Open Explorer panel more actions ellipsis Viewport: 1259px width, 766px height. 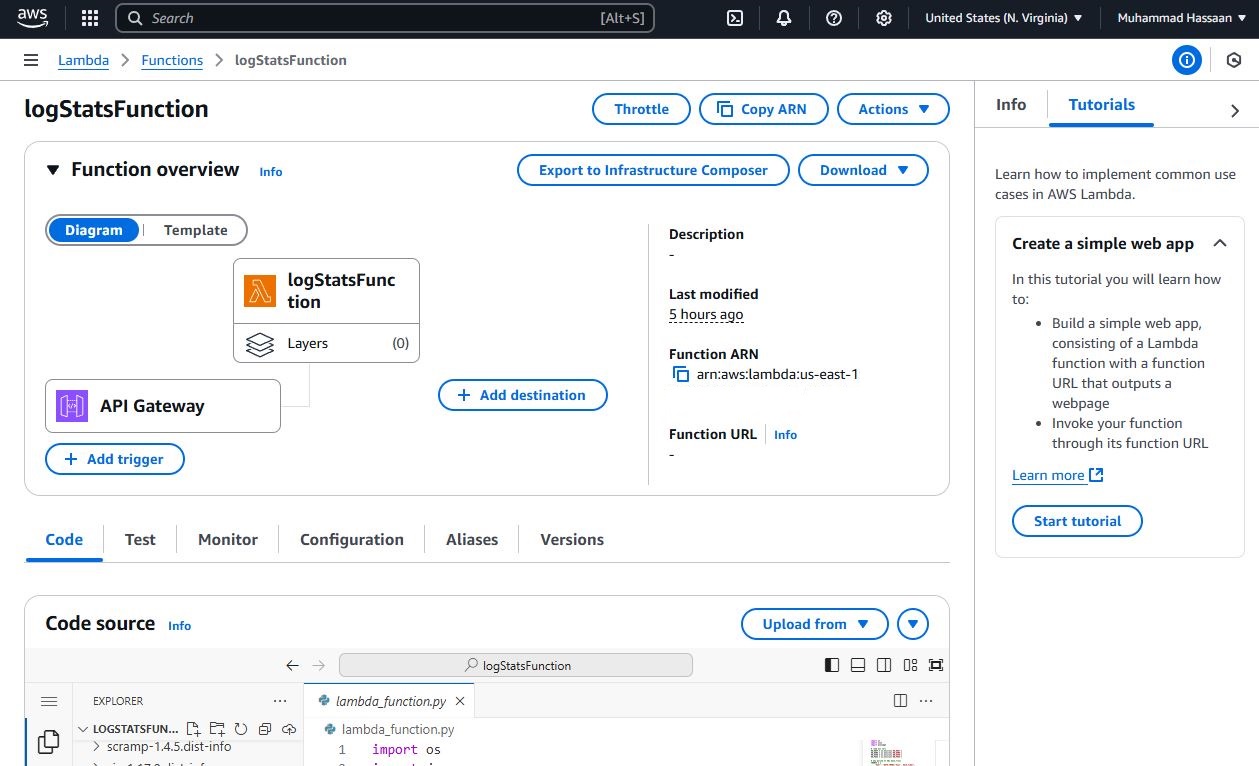click(x=280, y=701)
